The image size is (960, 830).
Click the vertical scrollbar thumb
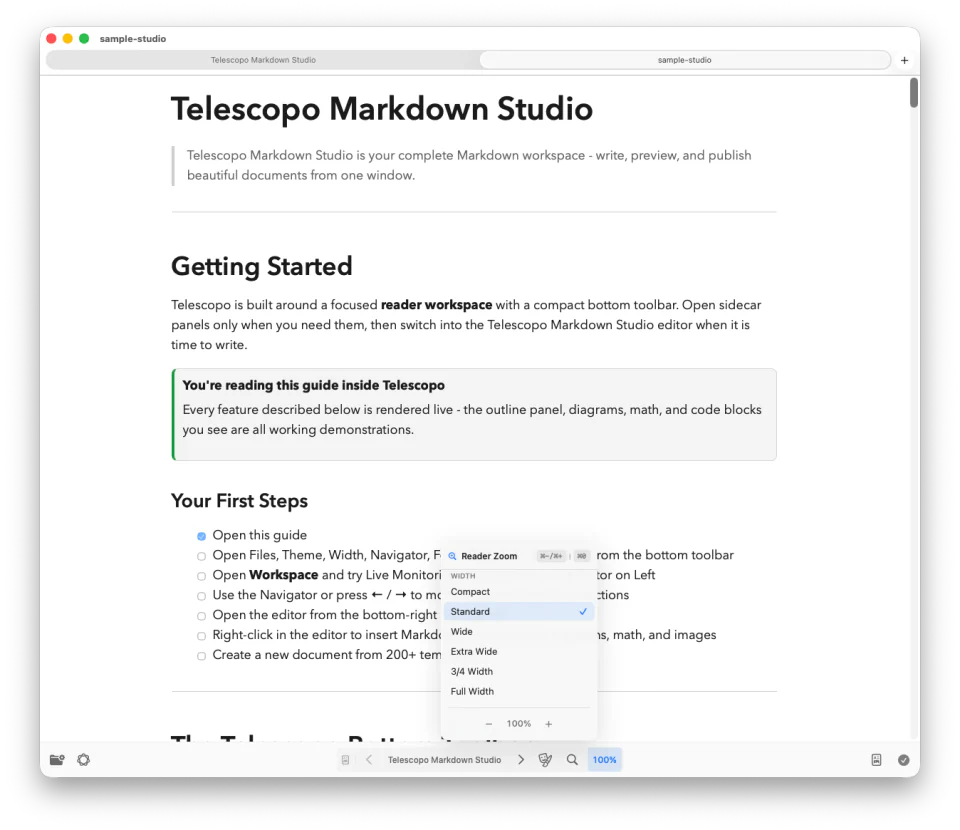[913, 92]
